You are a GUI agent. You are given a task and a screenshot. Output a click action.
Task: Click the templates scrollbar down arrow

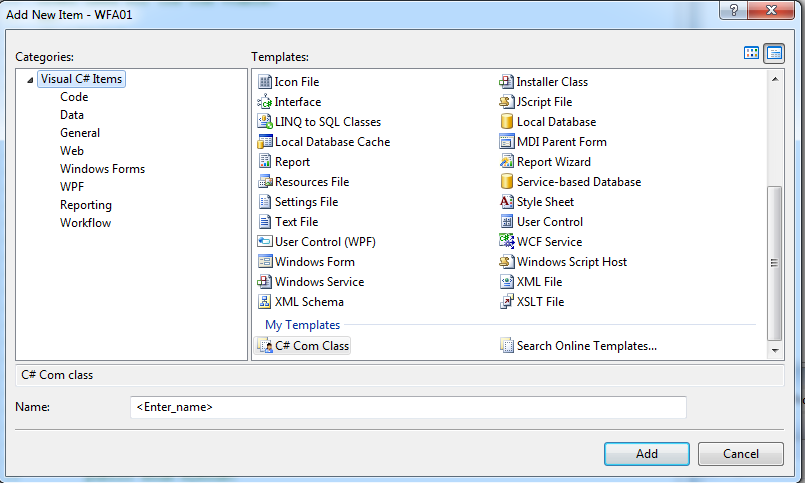pyautogui.click(x=775, y=351)
